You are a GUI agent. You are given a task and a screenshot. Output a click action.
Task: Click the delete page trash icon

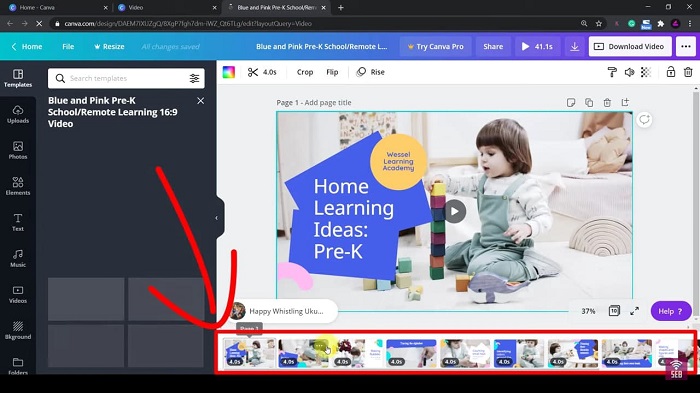click(607, 103)
